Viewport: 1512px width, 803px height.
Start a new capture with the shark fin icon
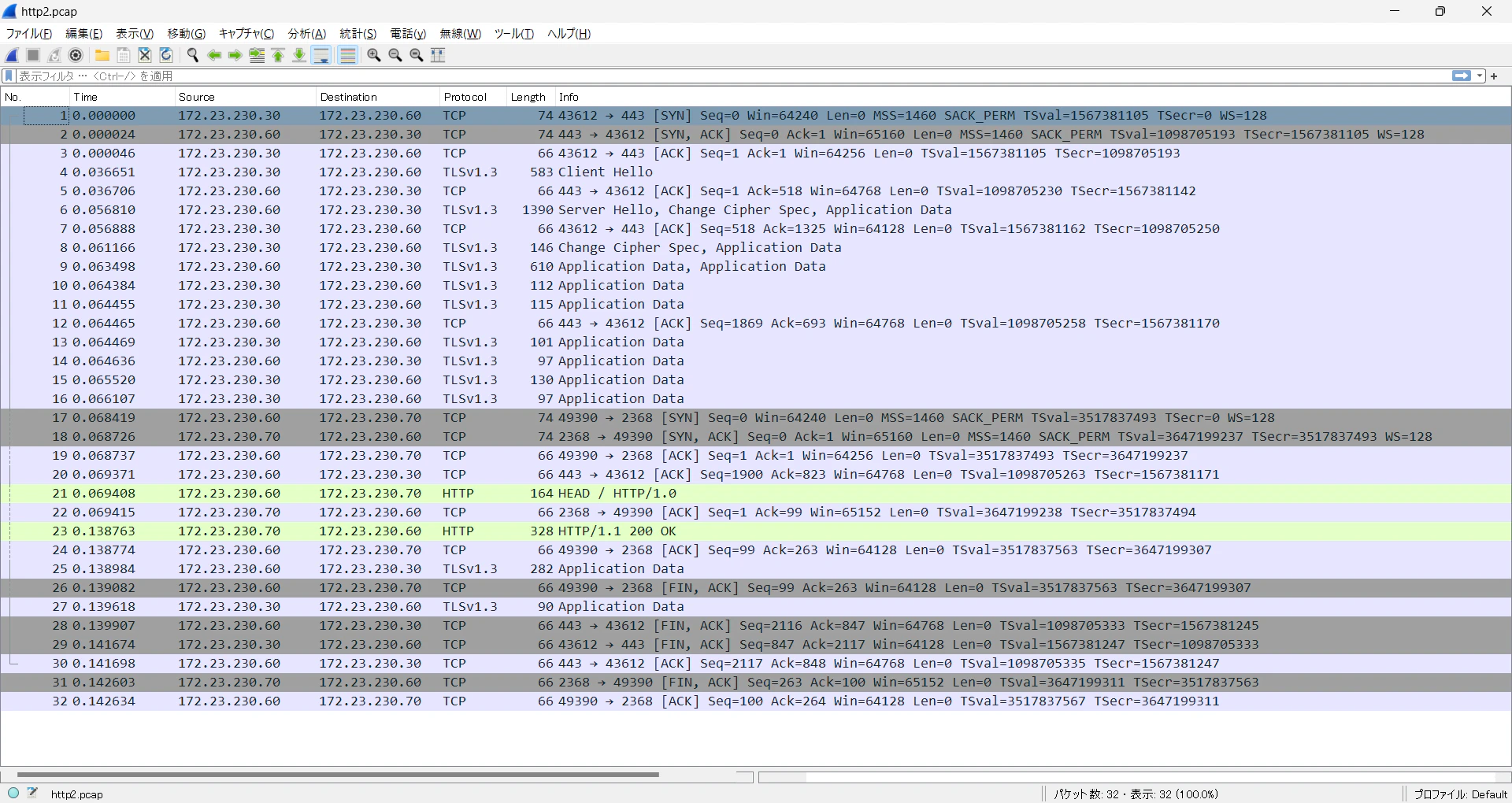point(12,55)
